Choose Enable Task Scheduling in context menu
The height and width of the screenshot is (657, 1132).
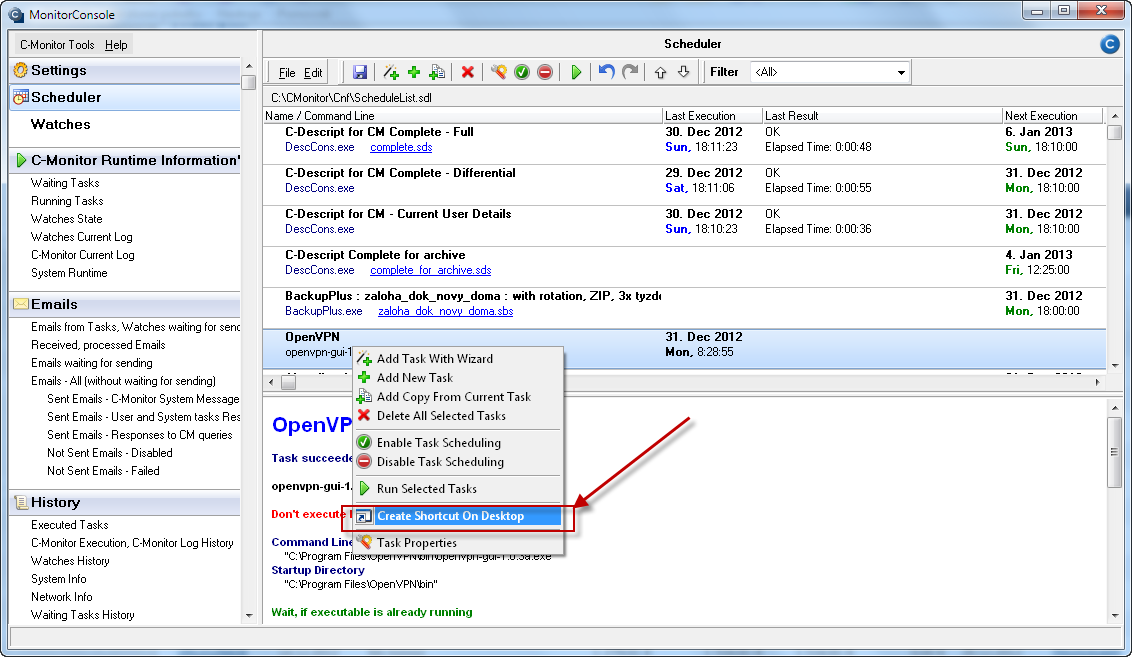click(x=458, y=443)
